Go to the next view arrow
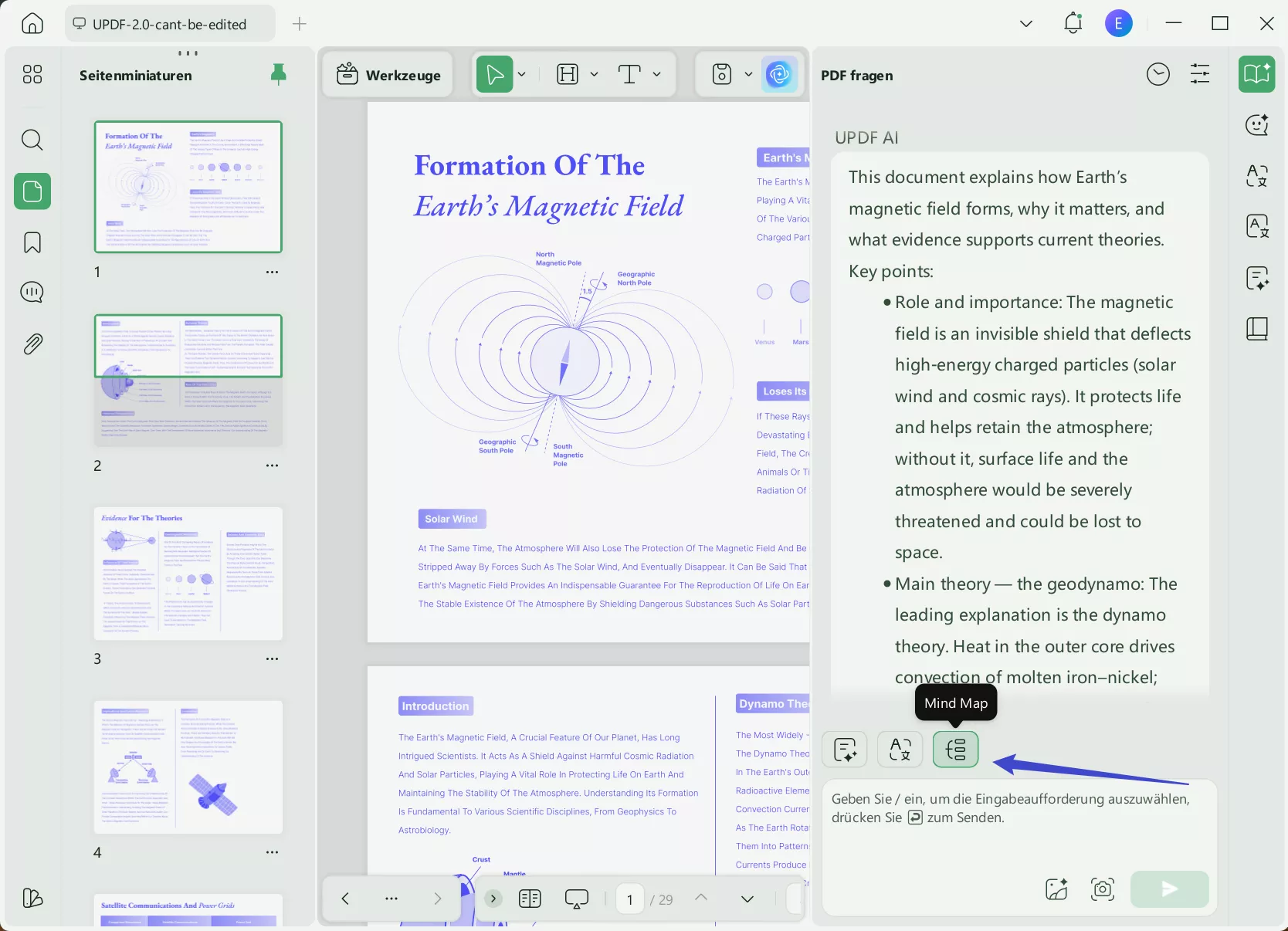1288x931 pixels. click(x=438, y=899)
